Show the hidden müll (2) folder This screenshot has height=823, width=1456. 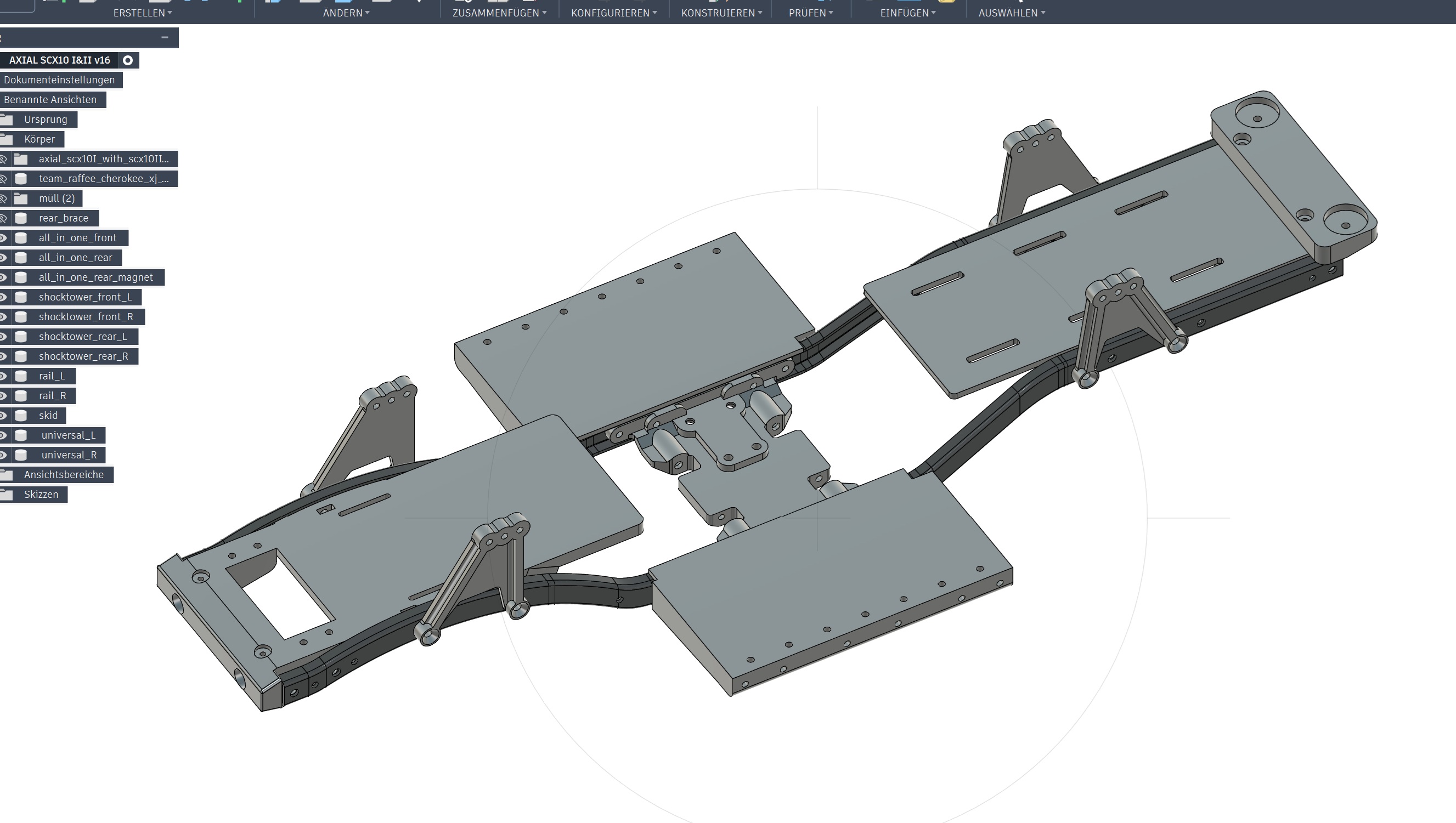click(x=3, y=198)
